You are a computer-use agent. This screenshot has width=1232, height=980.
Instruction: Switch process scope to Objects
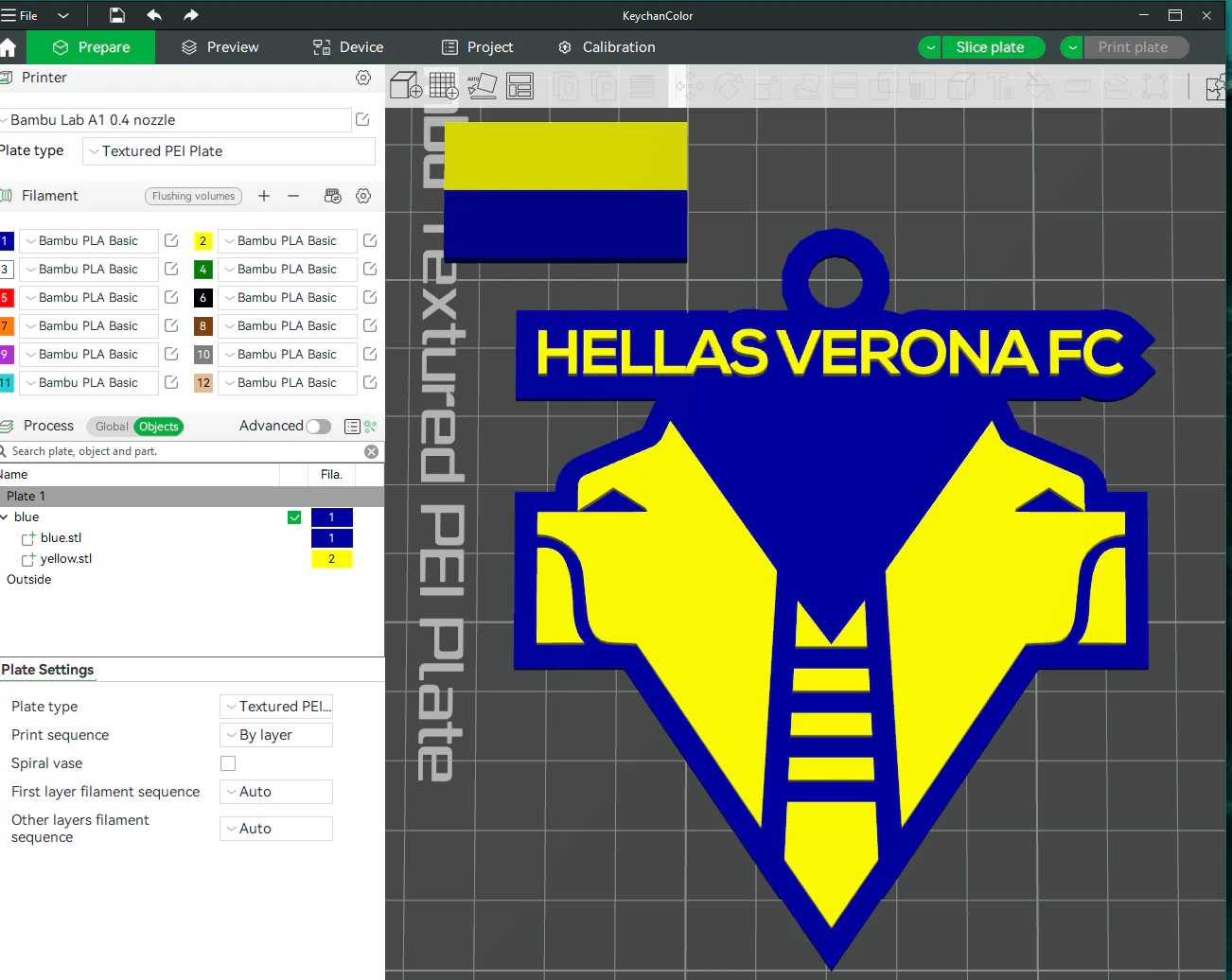pos(159,427)
